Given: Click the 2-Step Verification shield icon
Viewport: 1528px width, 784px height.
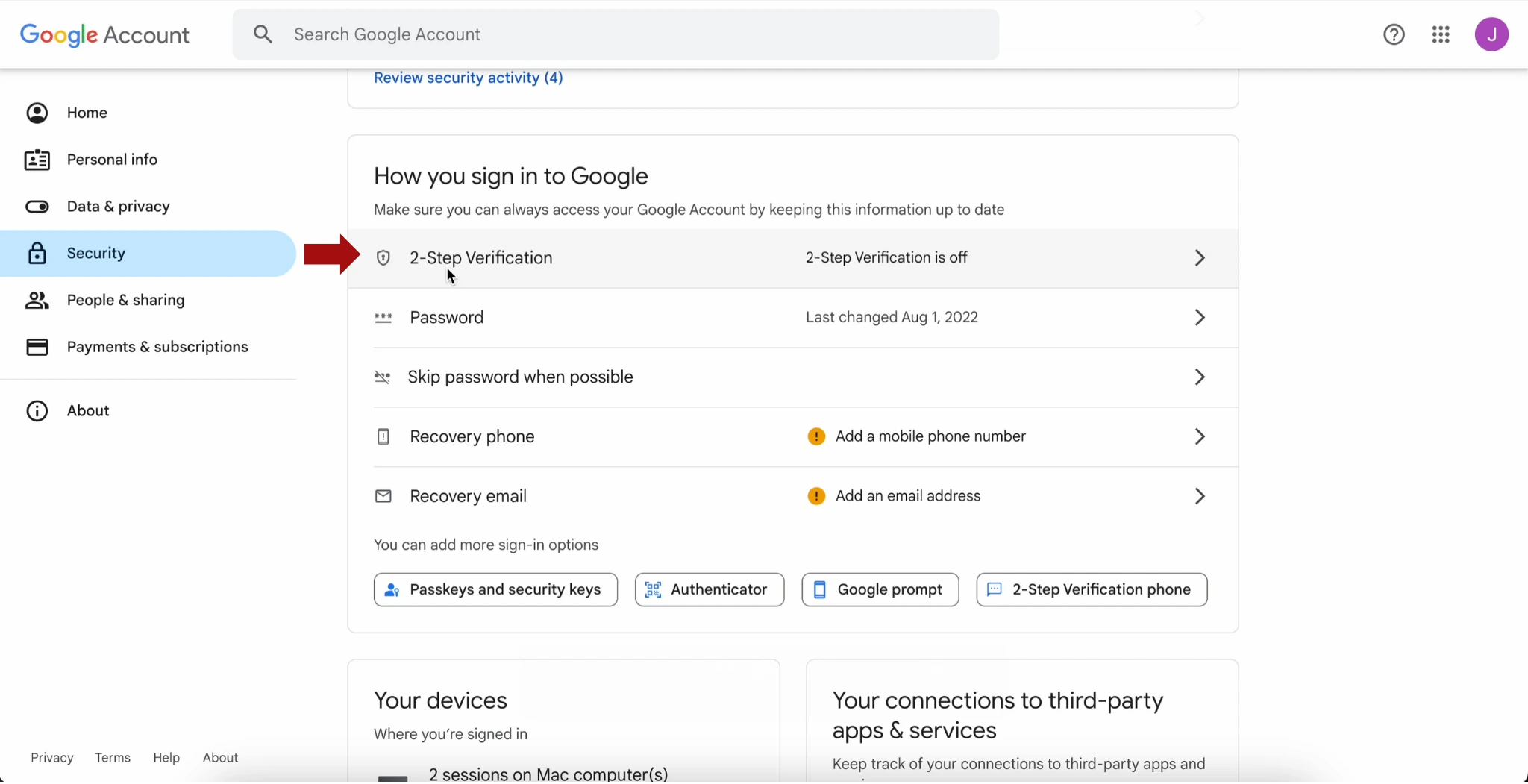Looking at the screenshot, I should pyautogui.click(x=383, y=258).
